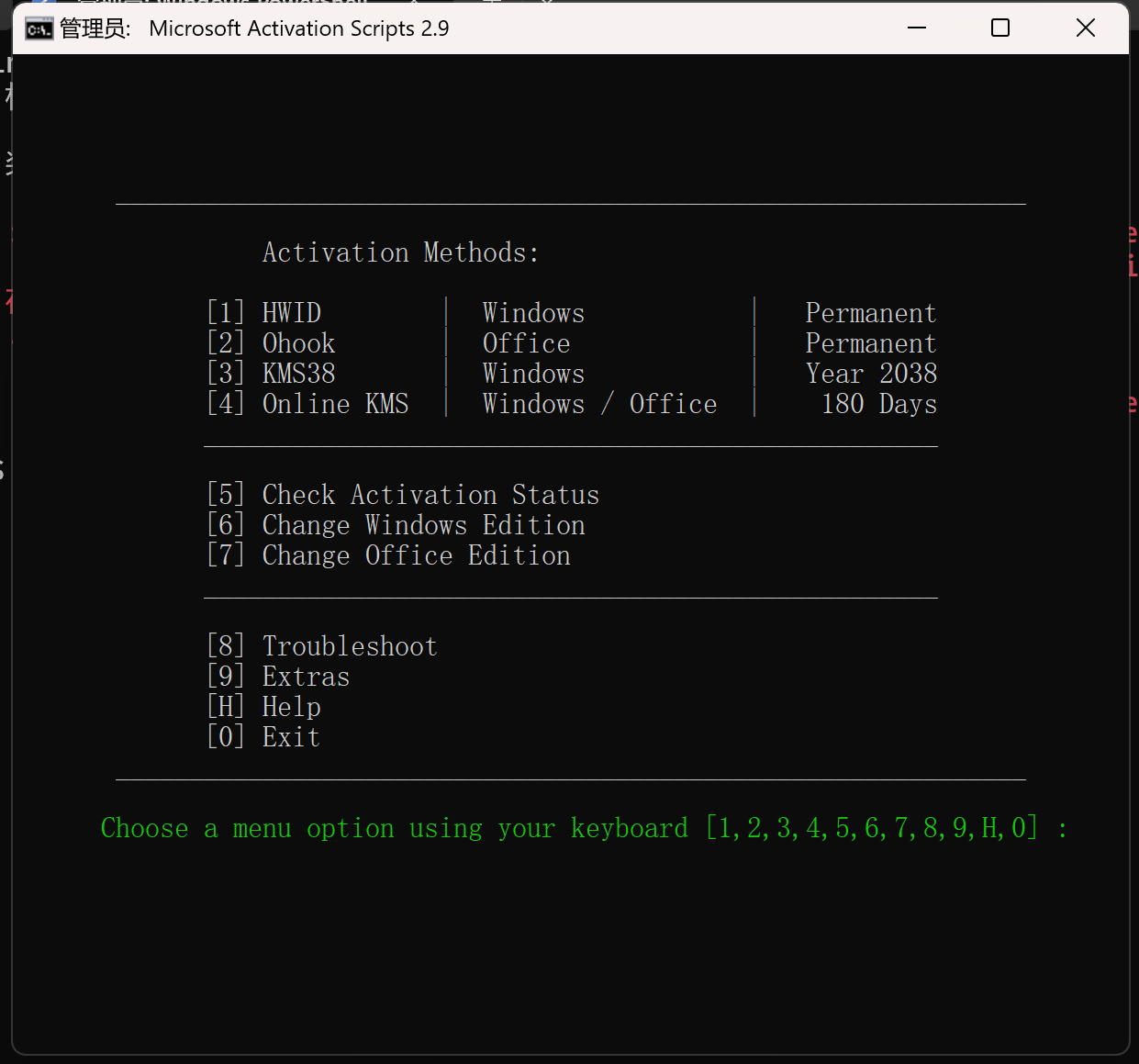Click Permanent in the HWID row
Image resolution: width=1139 pixels, height=1064 pixels.
click(x=871, y=313)
